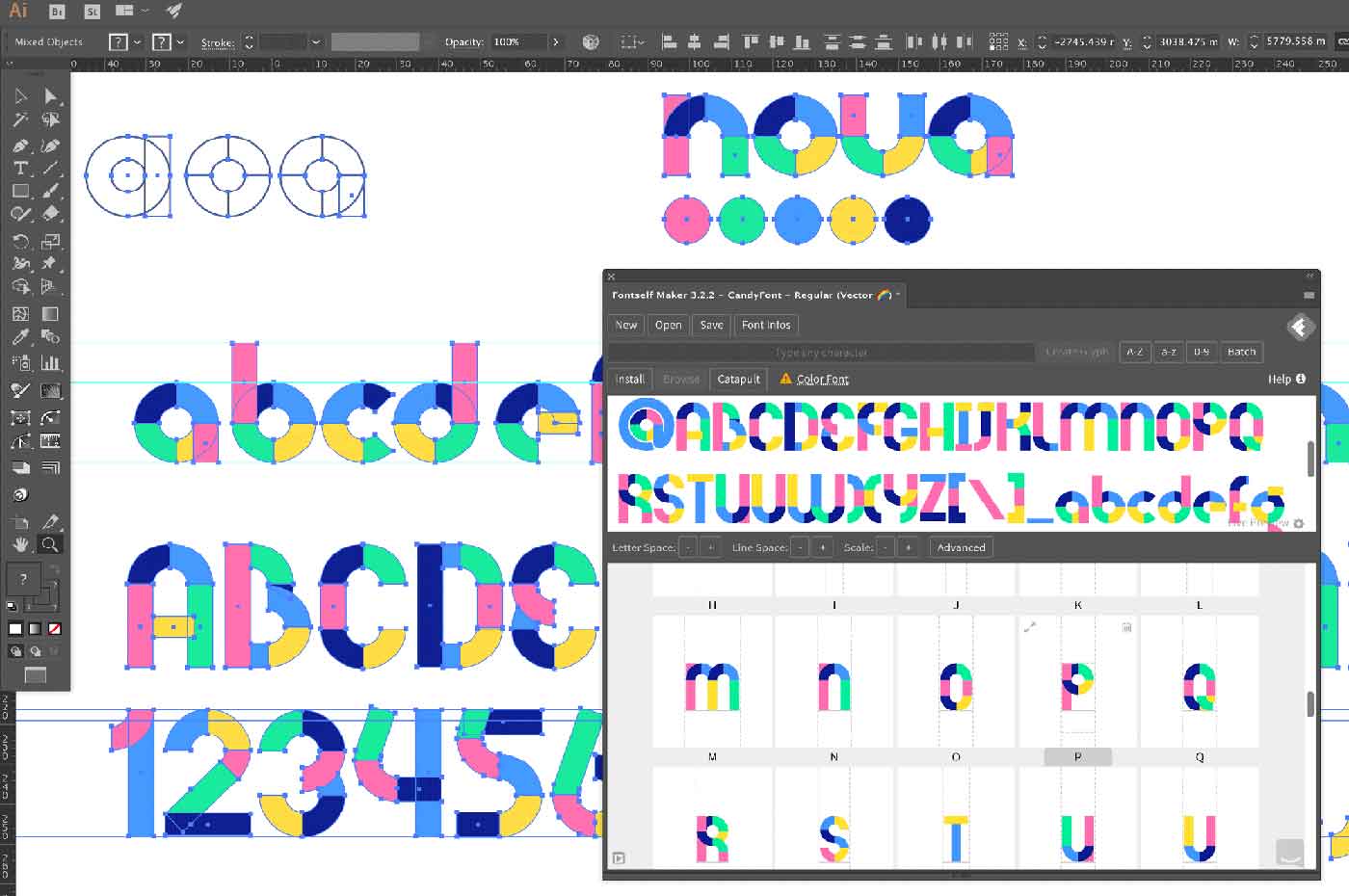
Task: Click the Type any character field
Action: click(821, 353)
